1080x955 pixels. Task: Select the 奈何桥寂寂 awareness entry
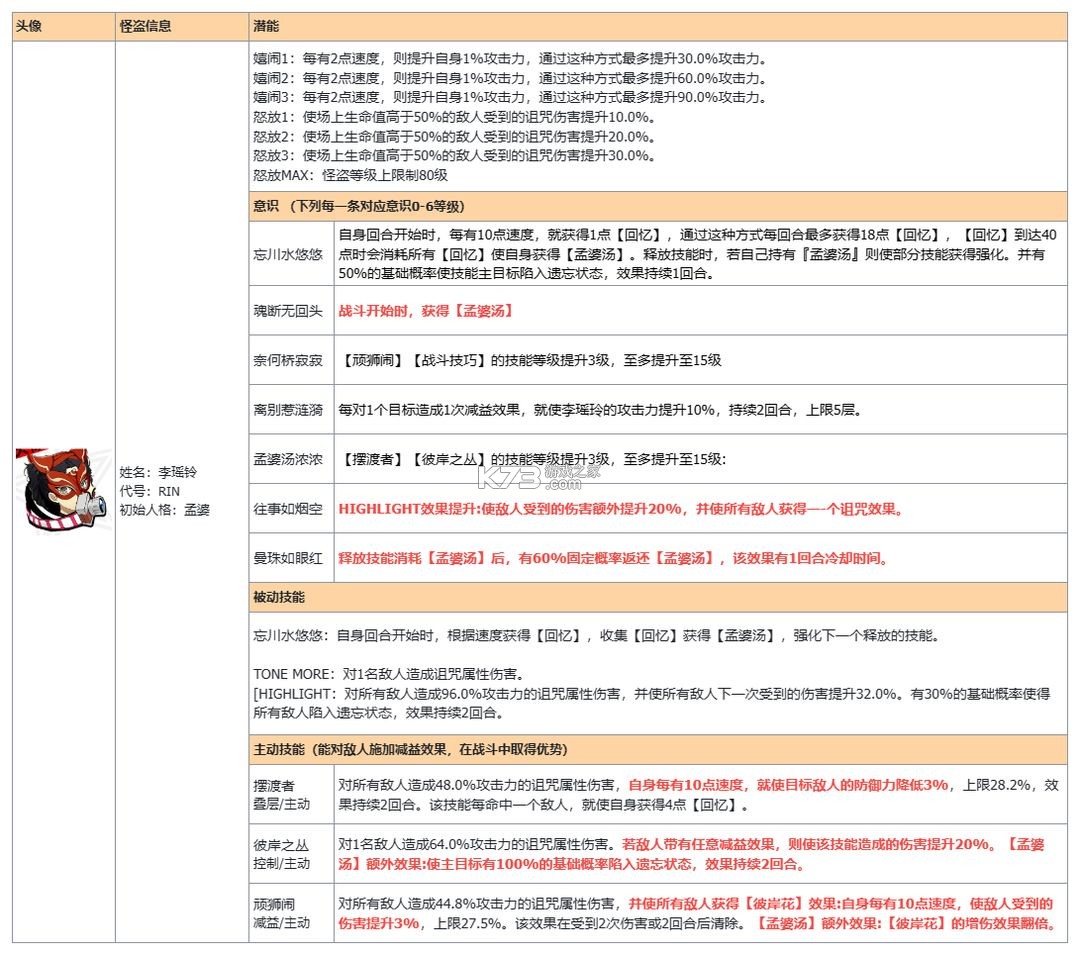tap(287, 360)
